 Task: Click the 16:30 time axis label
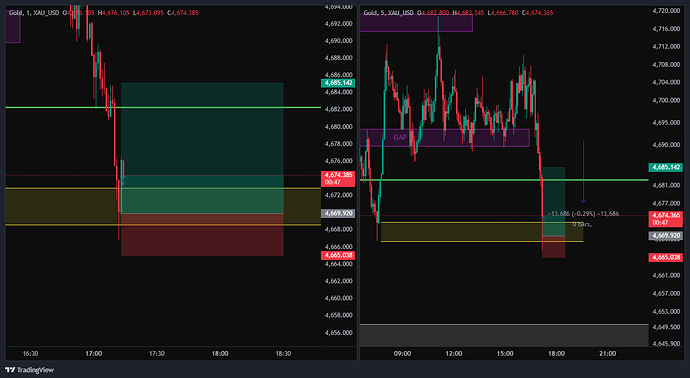(x=30, y=353)
